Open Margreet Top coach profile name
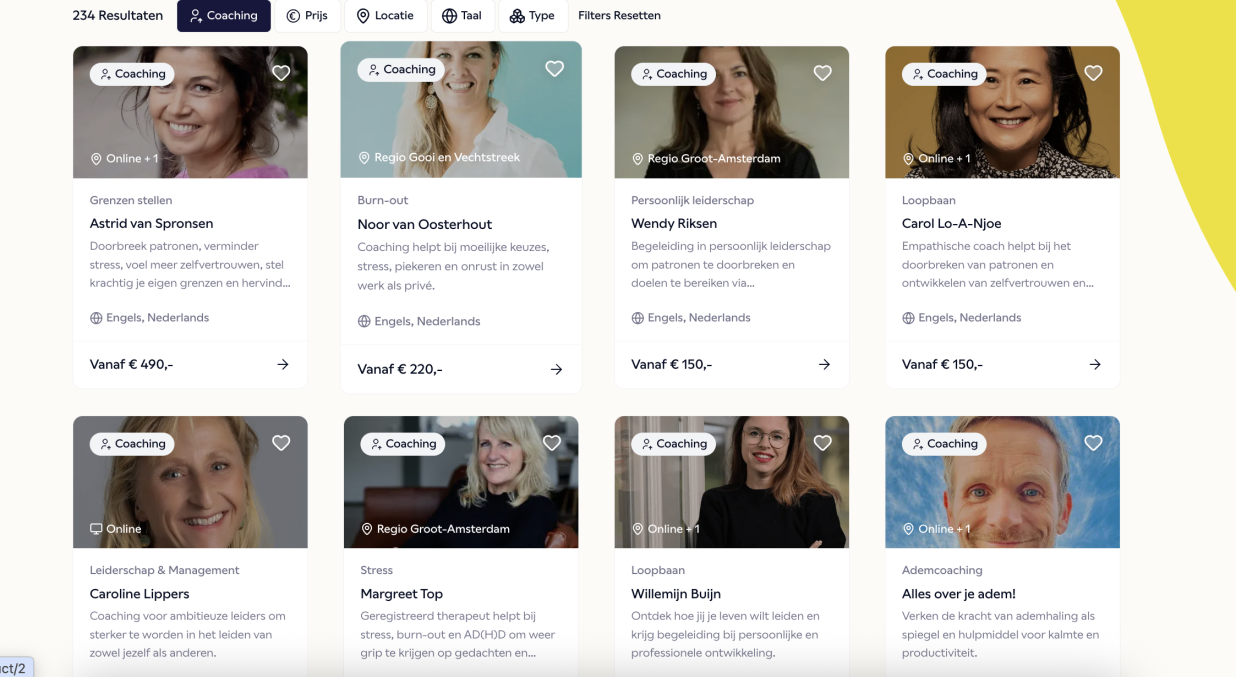This screenshot has width=1236, height=677. click(401, 594)
